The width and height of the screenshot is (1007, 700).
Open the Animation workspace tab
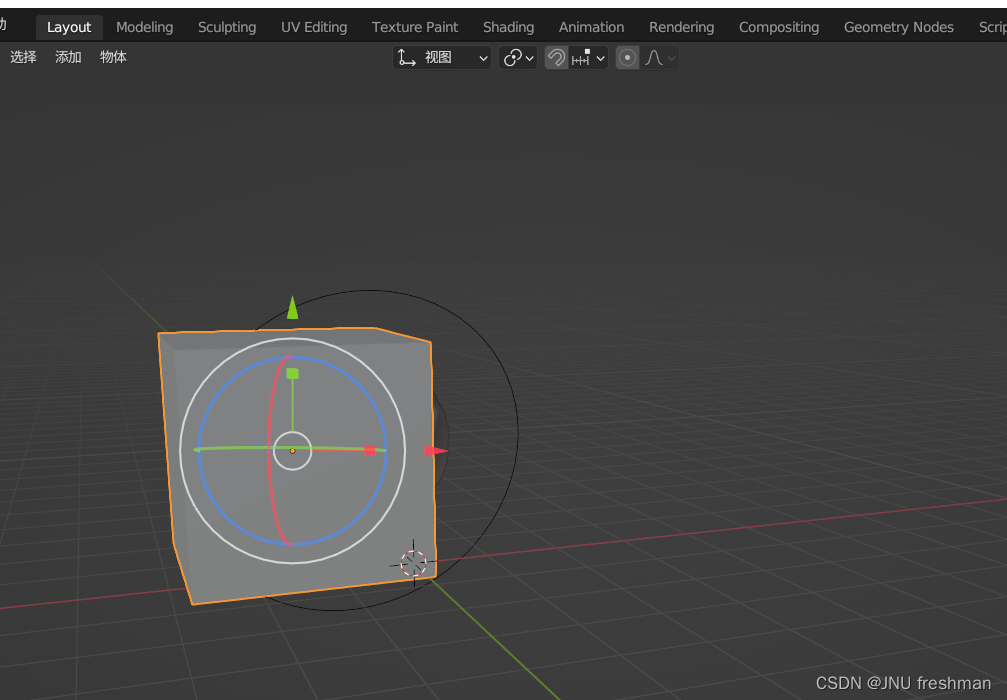pos(591,28)
